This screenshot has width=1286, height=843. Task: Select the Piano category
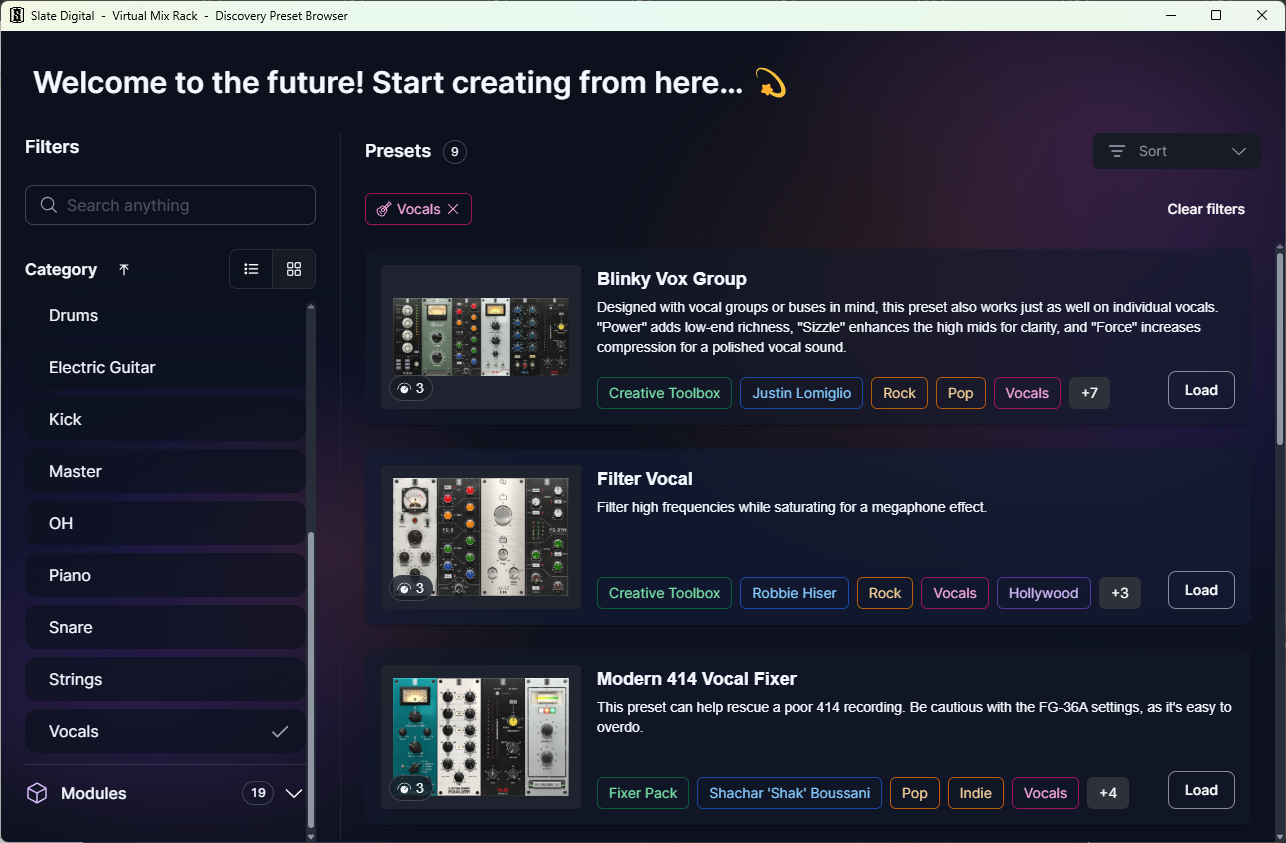click(x=165, y=575)
